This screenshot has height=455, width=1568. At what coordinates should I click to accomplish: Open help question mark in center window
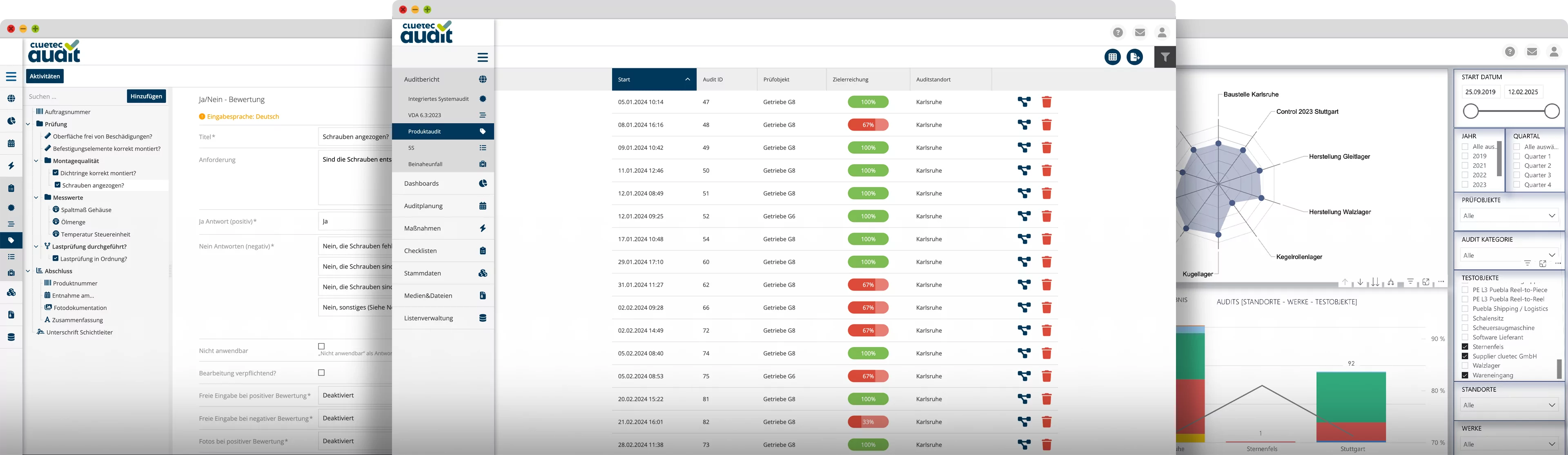coord(1118,33)
